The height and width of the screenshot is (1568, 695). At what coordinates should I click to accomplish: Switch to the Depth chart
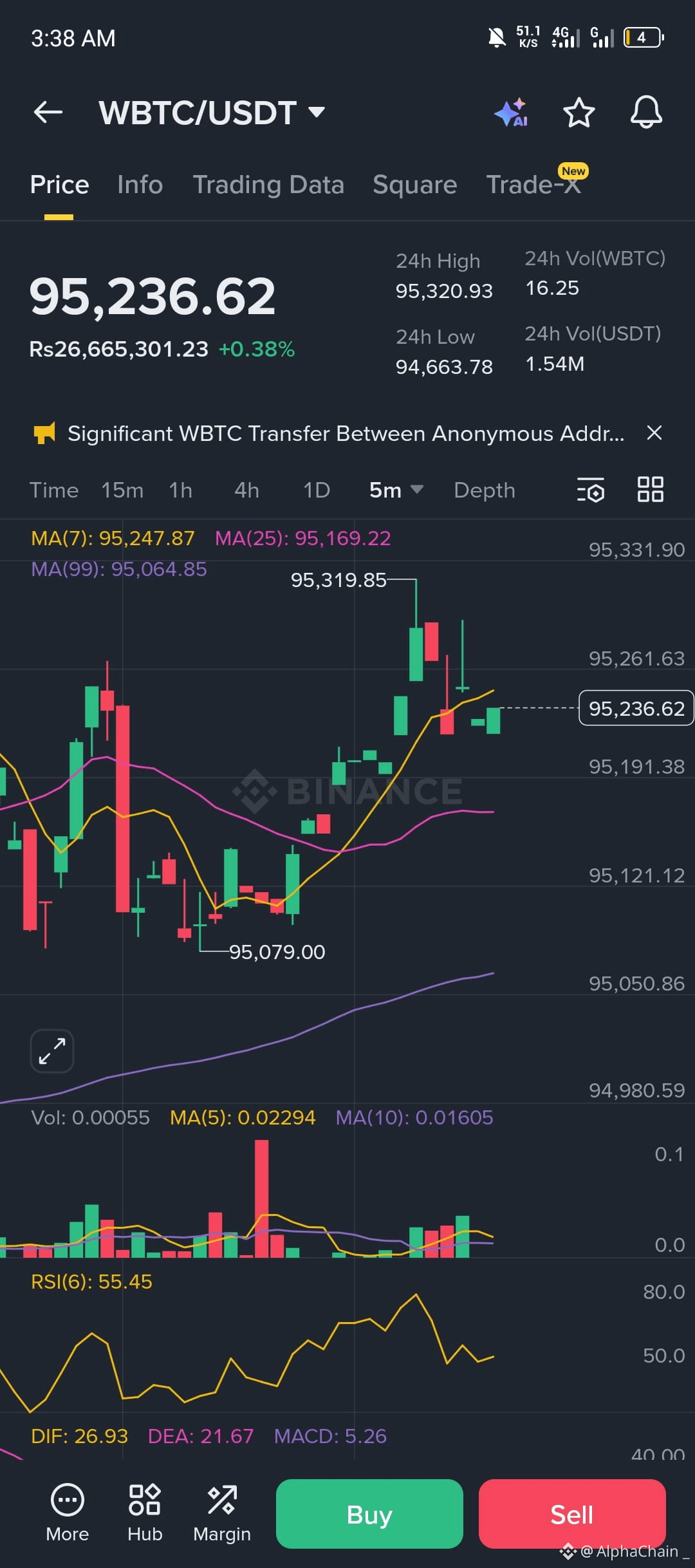point(485,490)
